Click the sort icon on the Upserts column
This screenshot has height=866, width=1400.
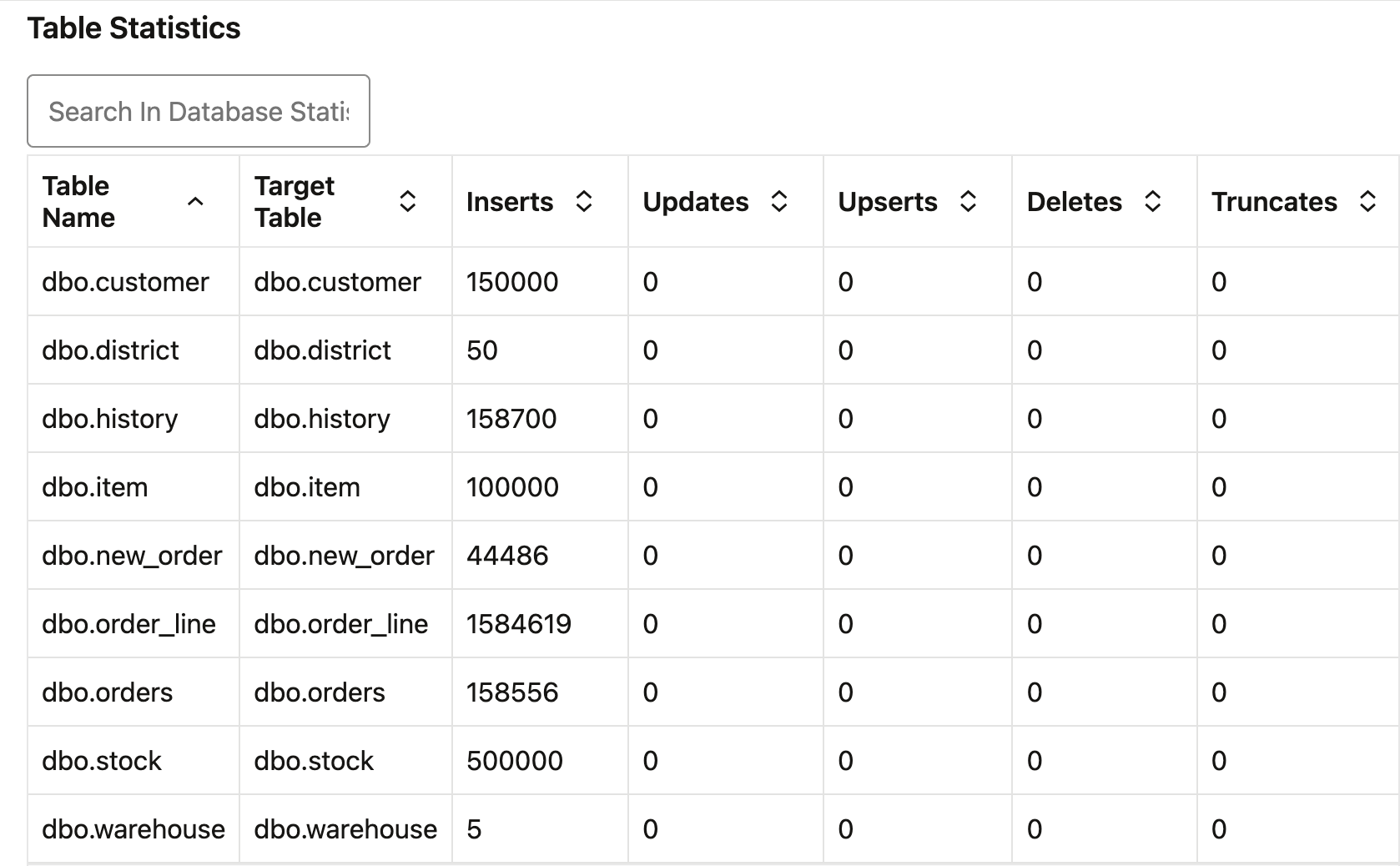(x=968, y=201)
